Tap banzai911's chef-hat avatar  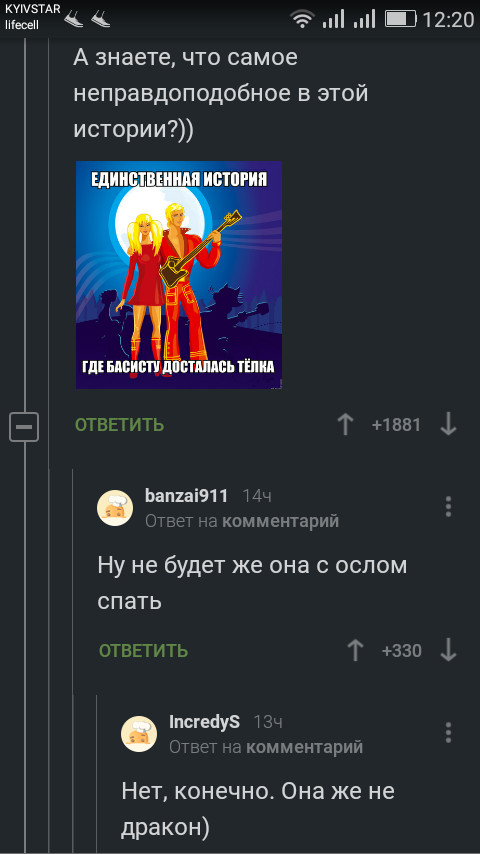(x=115, y=508)
